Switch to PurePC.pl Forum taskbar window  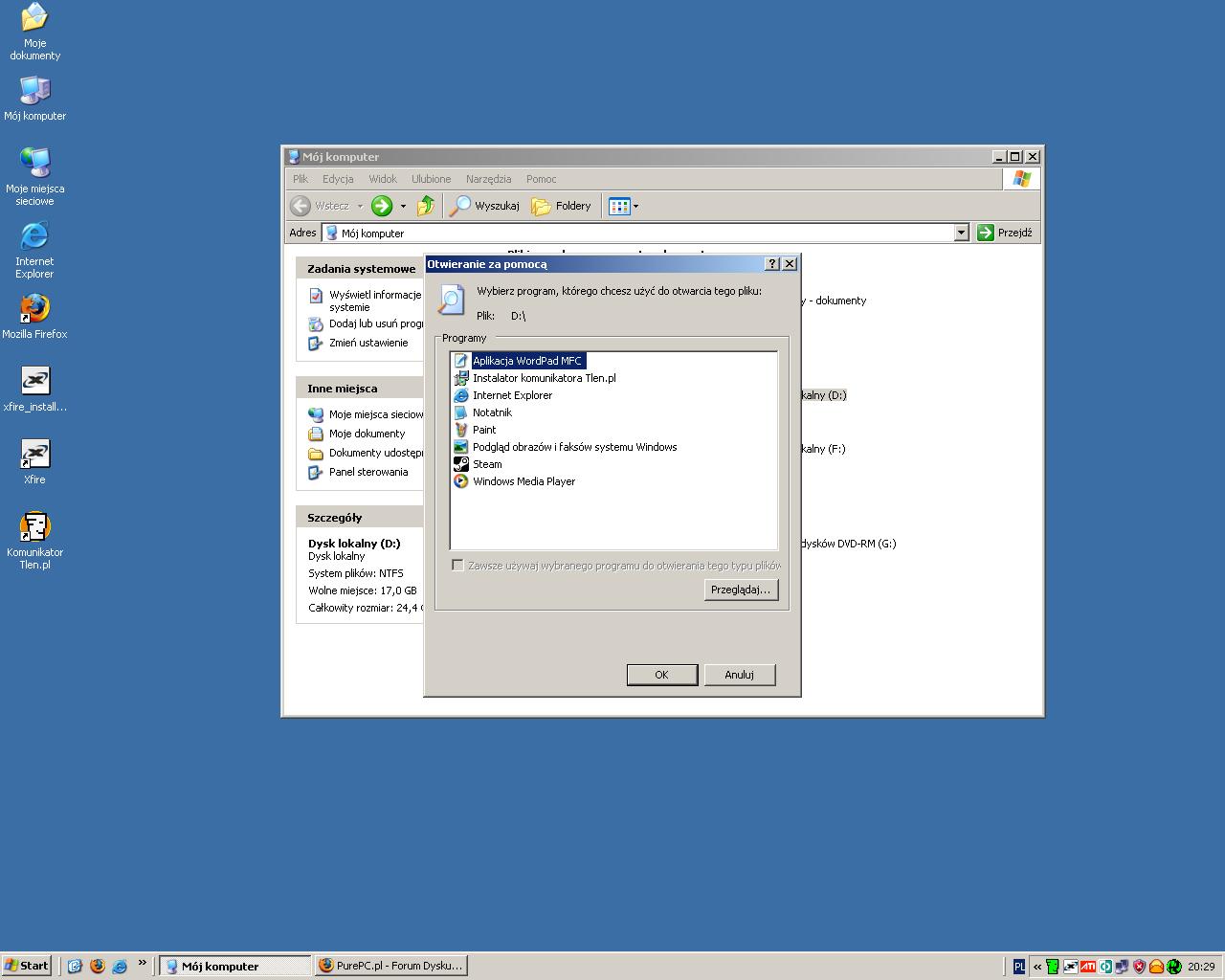pos(391,966)
